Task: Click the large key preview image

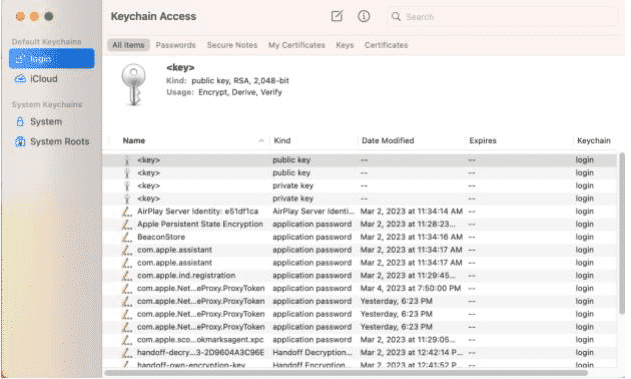Action: pos(134,84)
